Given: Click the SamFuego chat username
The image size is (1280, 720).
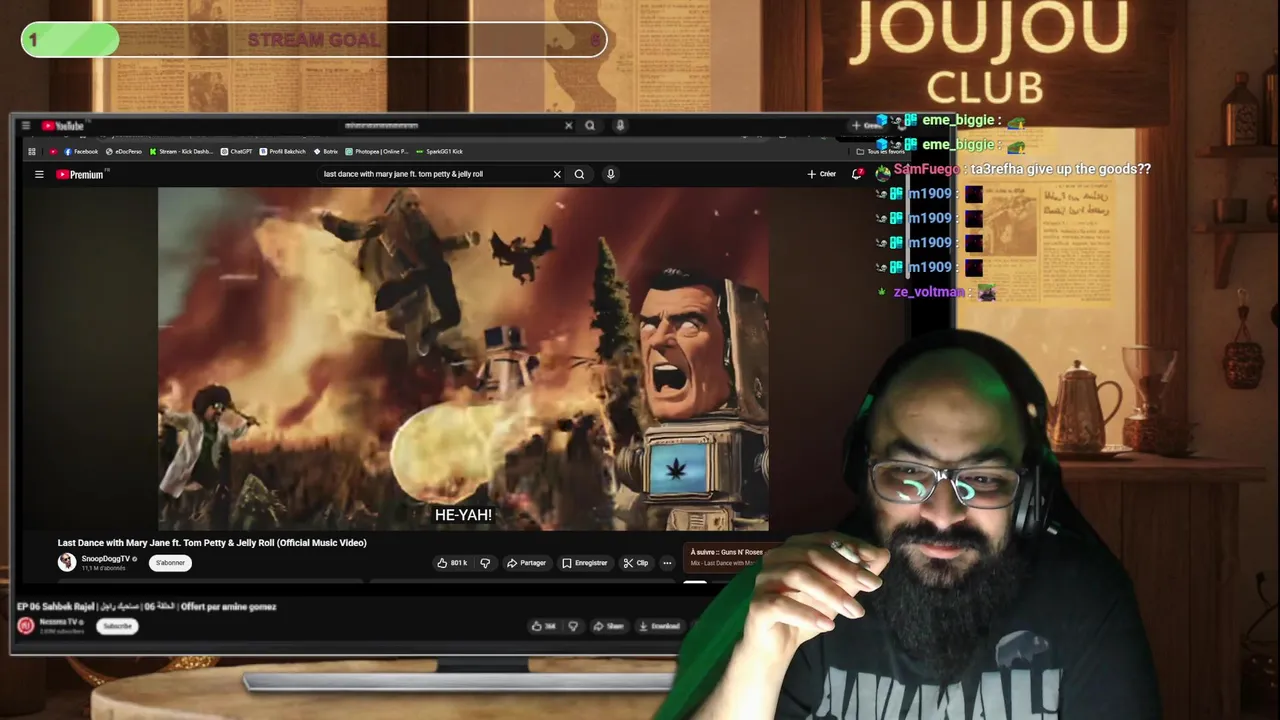Looking at the screenshot, I should 929,169.
